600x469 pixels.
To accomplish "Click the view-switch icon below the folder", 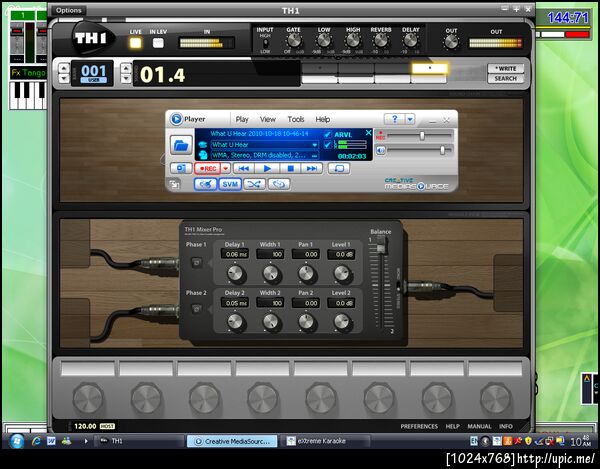I will click(x=181, y=168).
